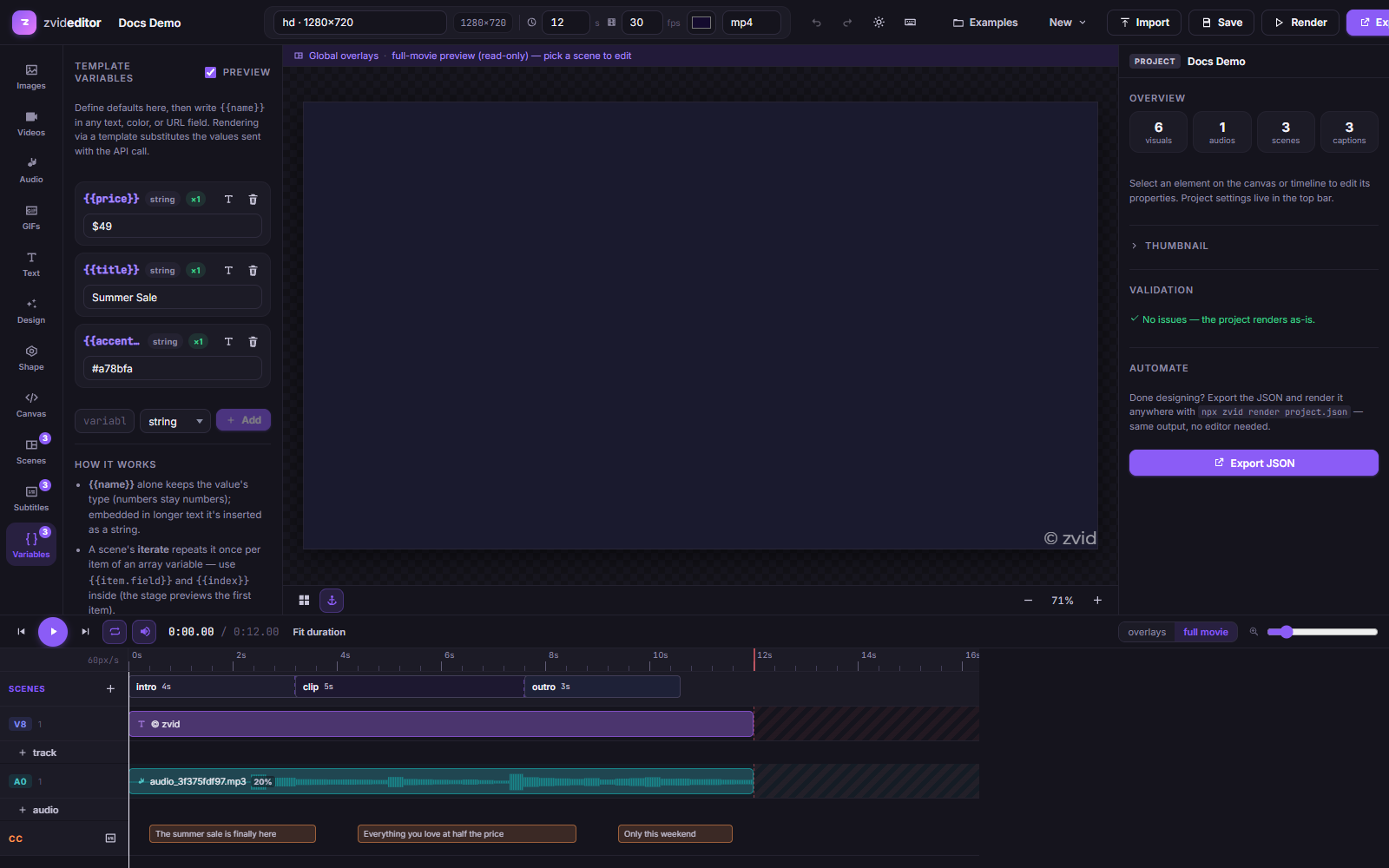This screenshot has height=868, width=1389.
Task: Insert {{title}} as text element
Action: pyautogui.click(x=228, y=271)
